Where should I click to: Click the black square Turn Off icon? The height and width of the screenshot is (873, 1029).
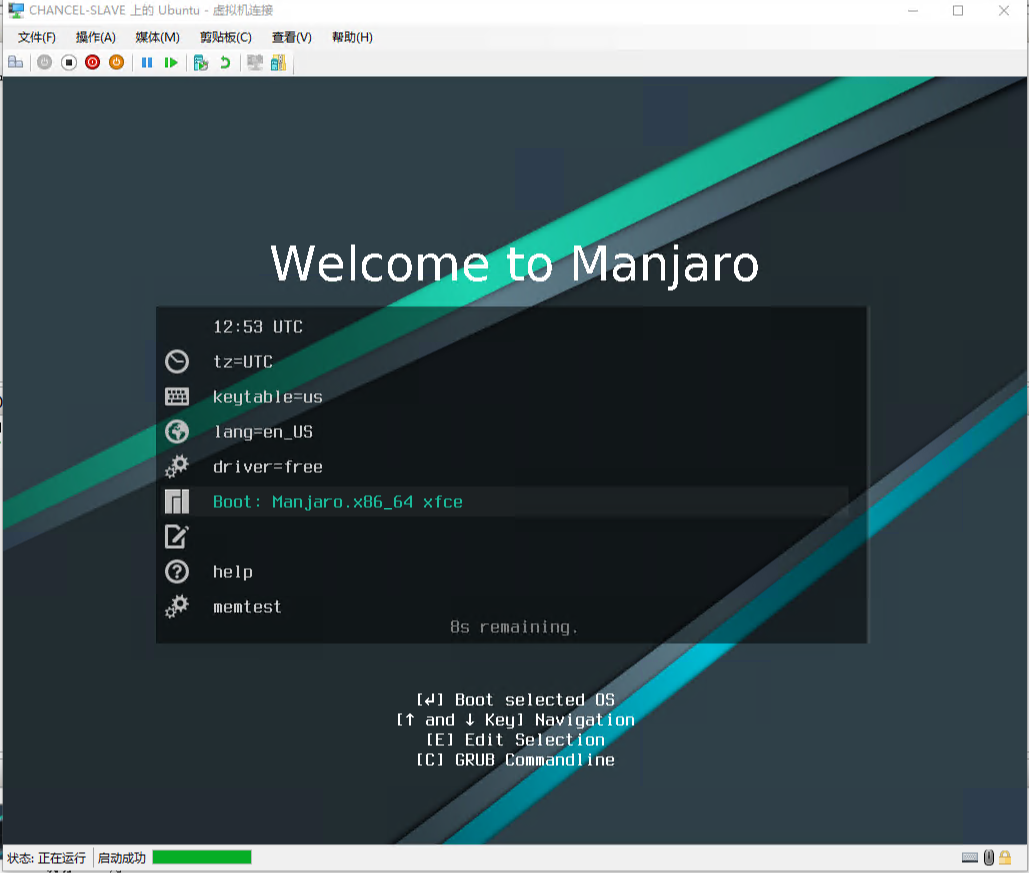(x=69, y=62)
